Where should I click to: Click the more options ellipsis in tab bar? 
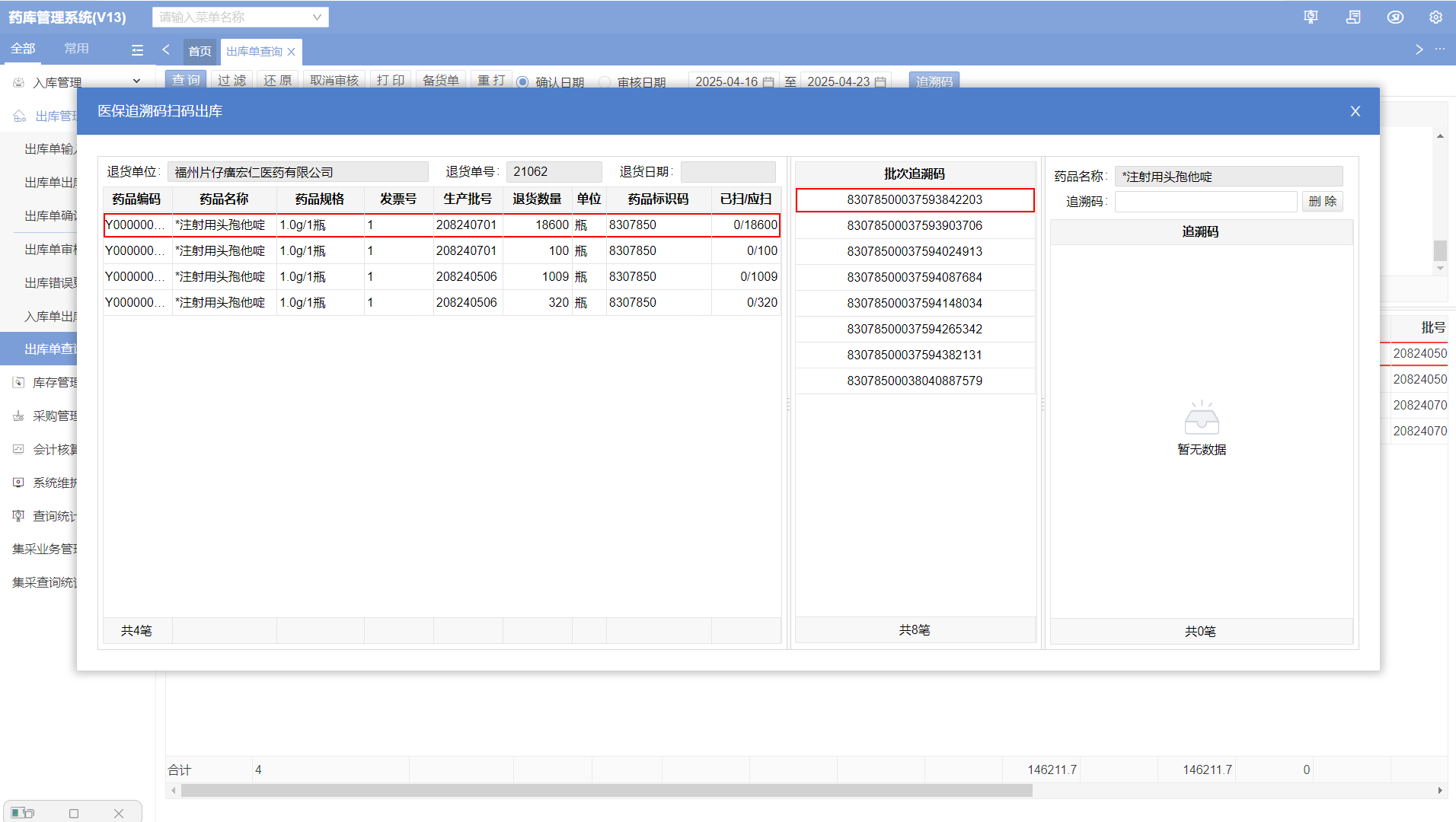[x=1440, y=49]
